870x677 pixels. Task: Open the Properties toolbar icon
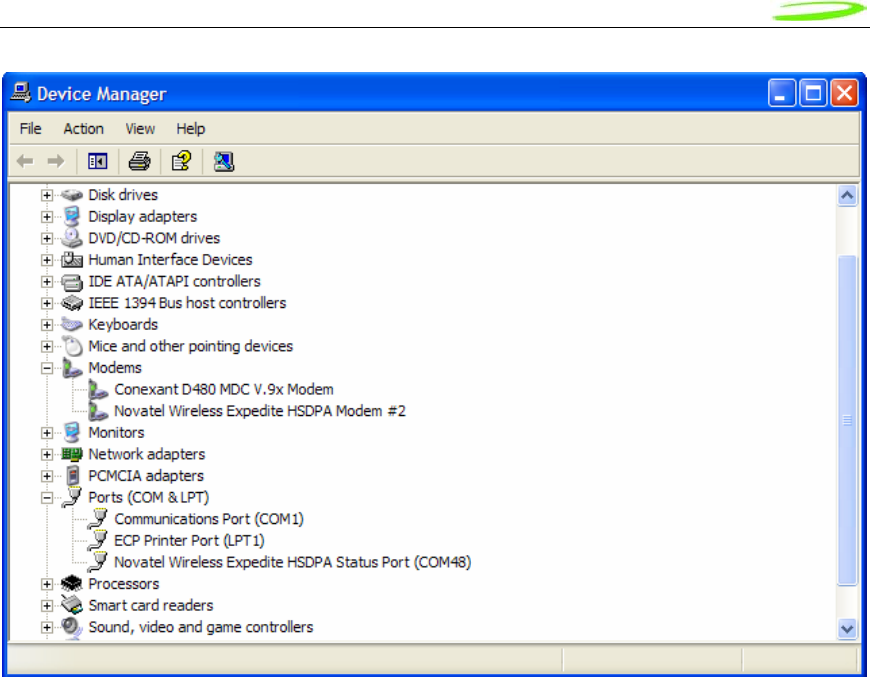pos(181,161)
